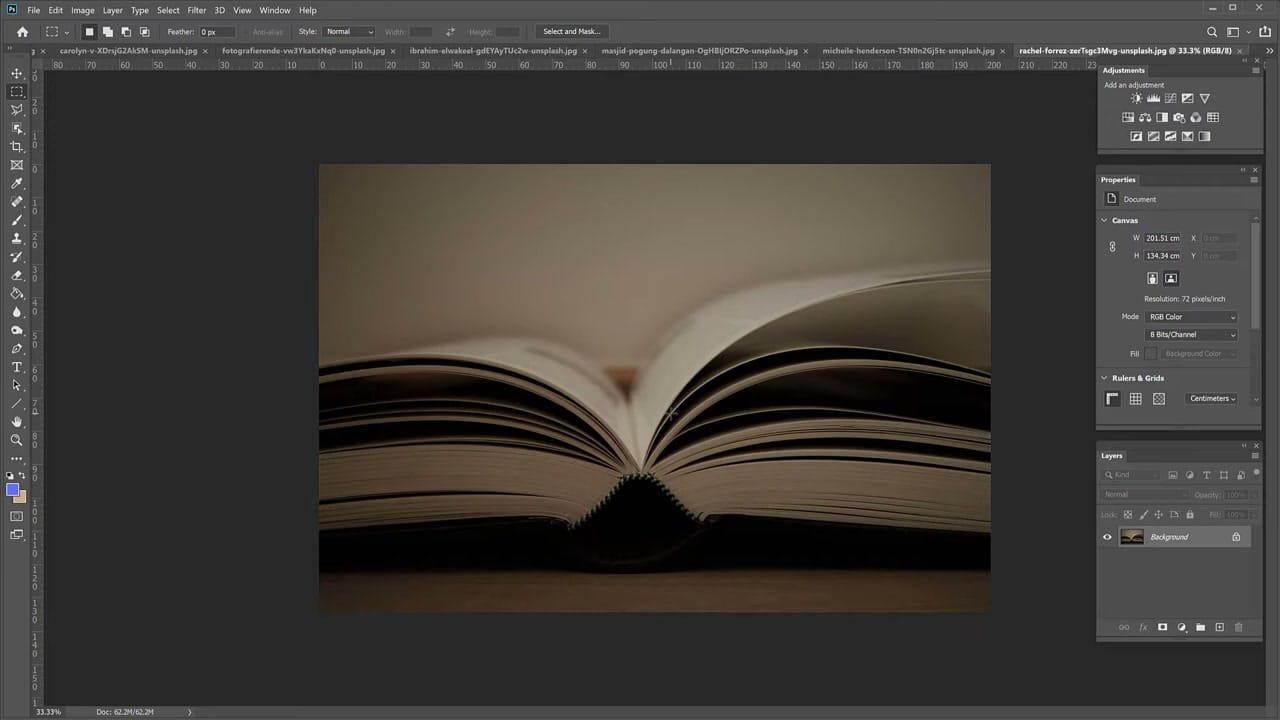Select the Clone Stamp tool
The image size is (1280, 720).
point(16,237)
